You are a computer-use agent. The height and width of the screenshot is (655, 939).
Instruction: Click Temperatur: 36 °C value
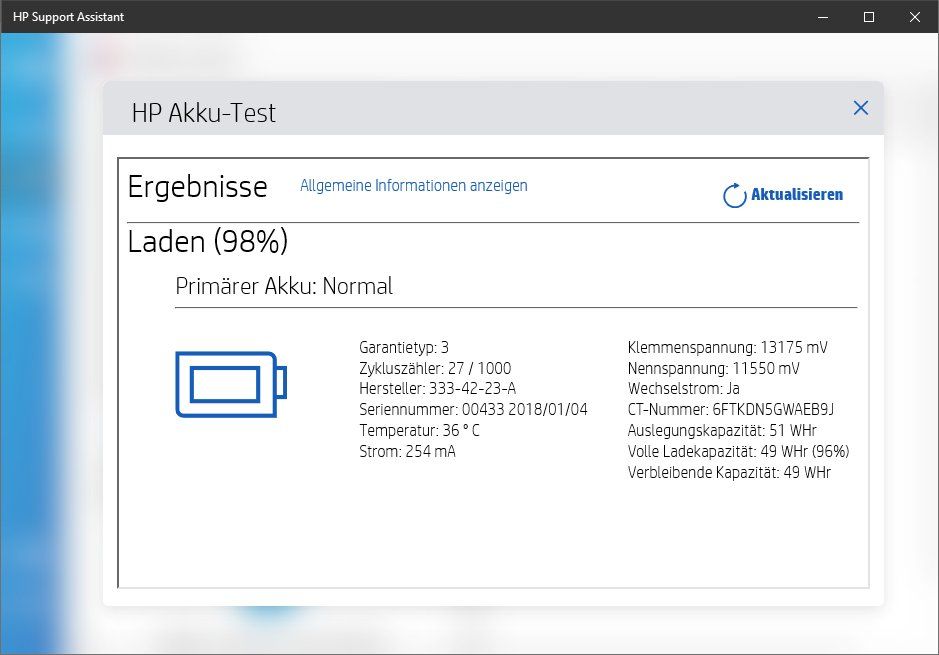tap(419, 430)
